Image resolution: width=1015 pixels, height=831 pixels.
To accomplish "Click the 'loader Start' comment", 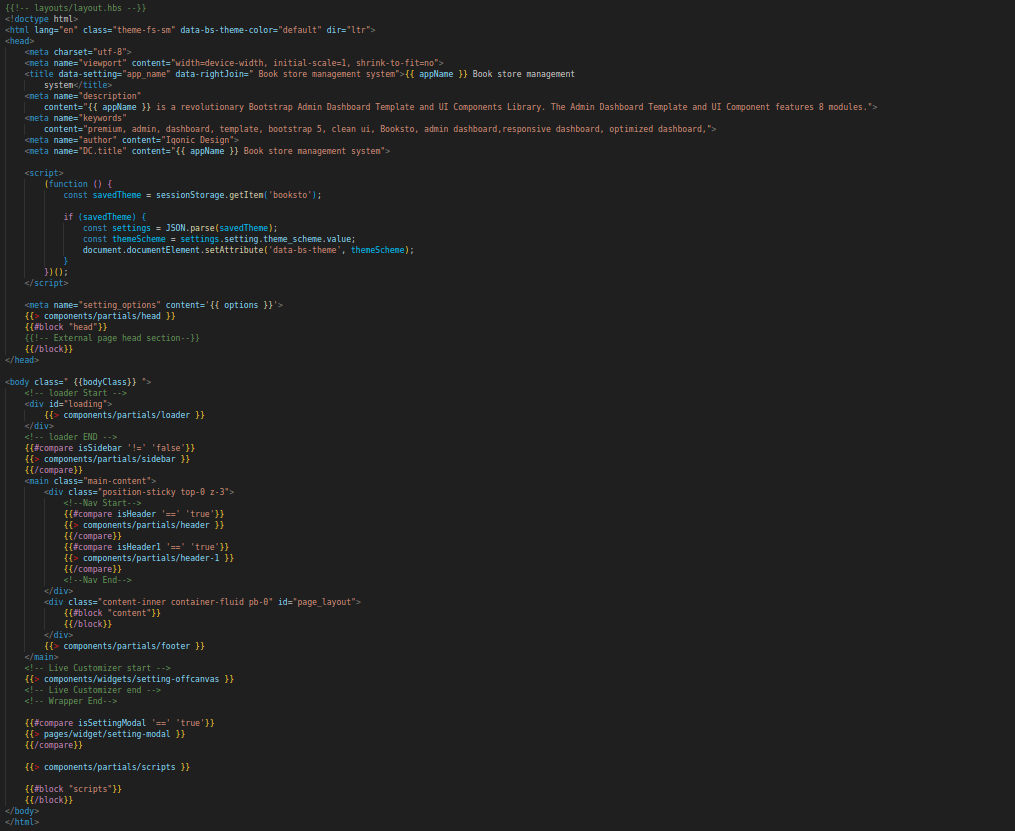I will (76, 393).
